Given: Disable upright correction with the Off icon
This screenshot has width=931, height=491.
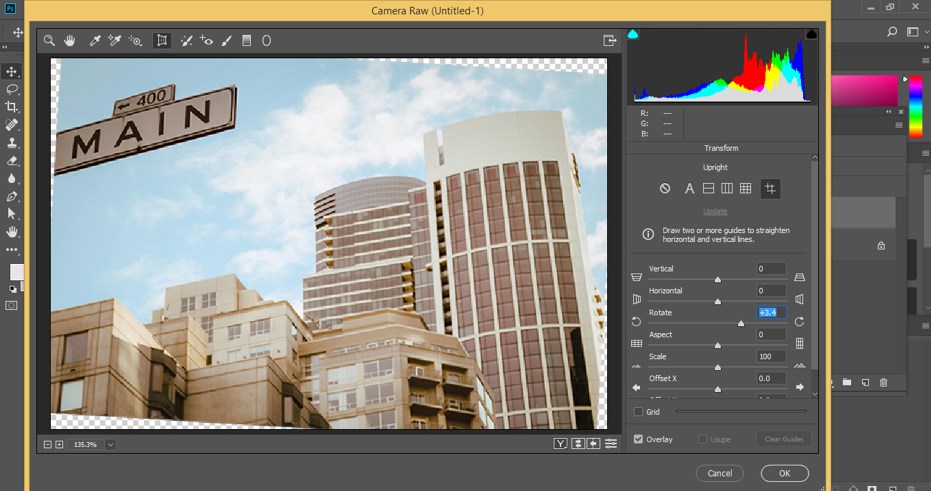Looking at the screenshot, I should coord(665,189).
